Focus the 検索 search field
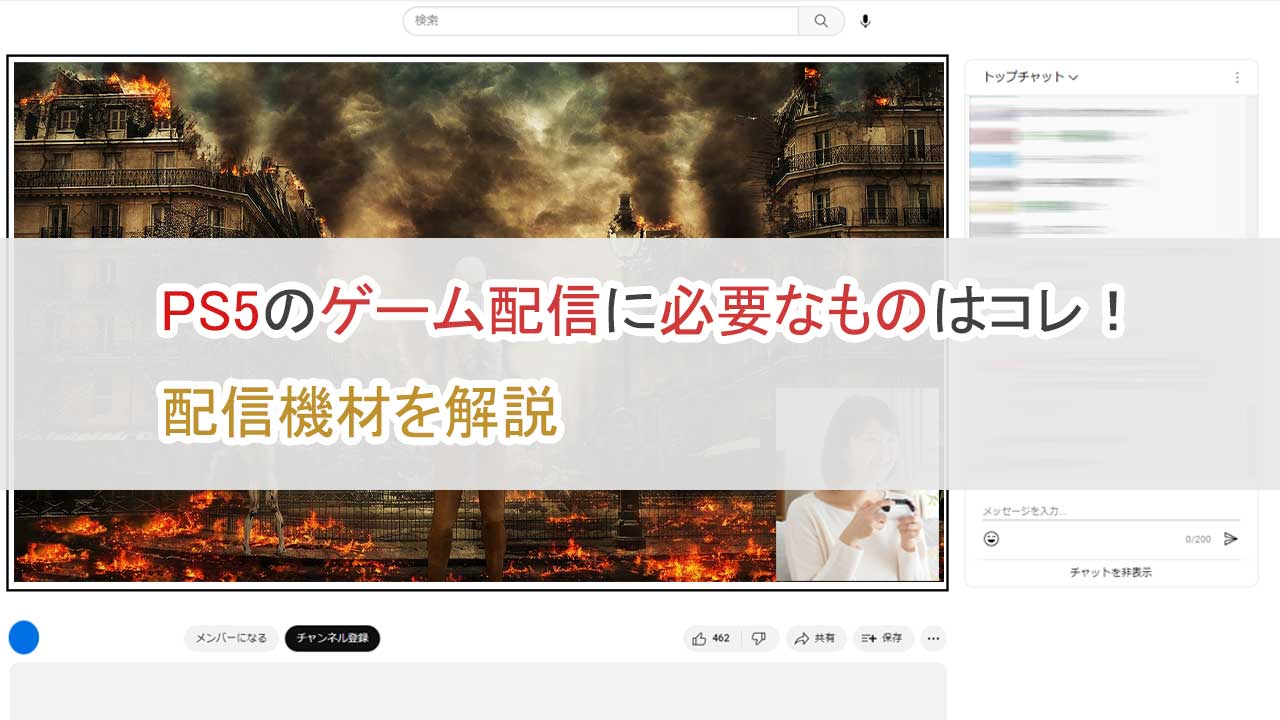1280x720 pixels. 600,21
